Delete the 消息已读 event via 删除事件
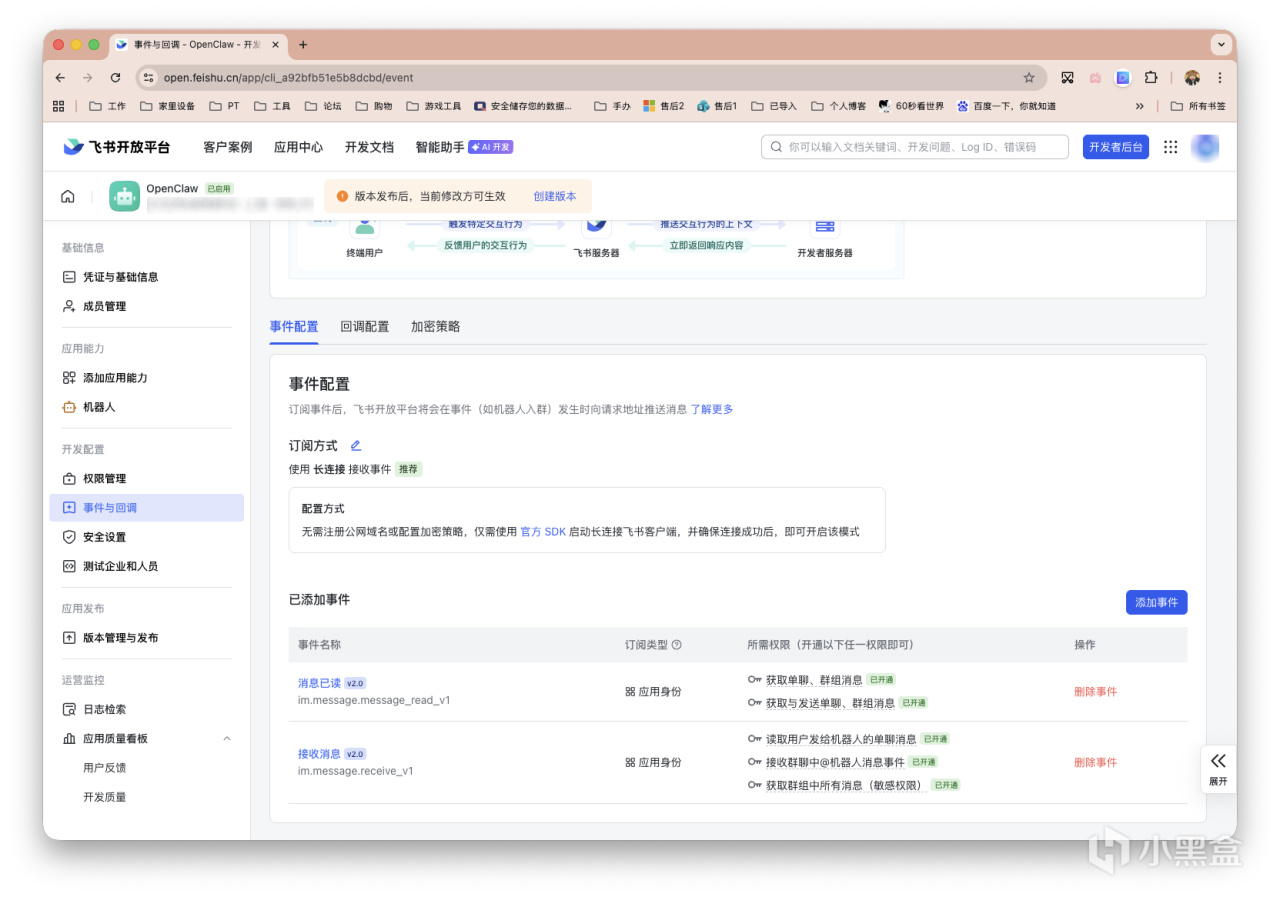 [1095, 692]
